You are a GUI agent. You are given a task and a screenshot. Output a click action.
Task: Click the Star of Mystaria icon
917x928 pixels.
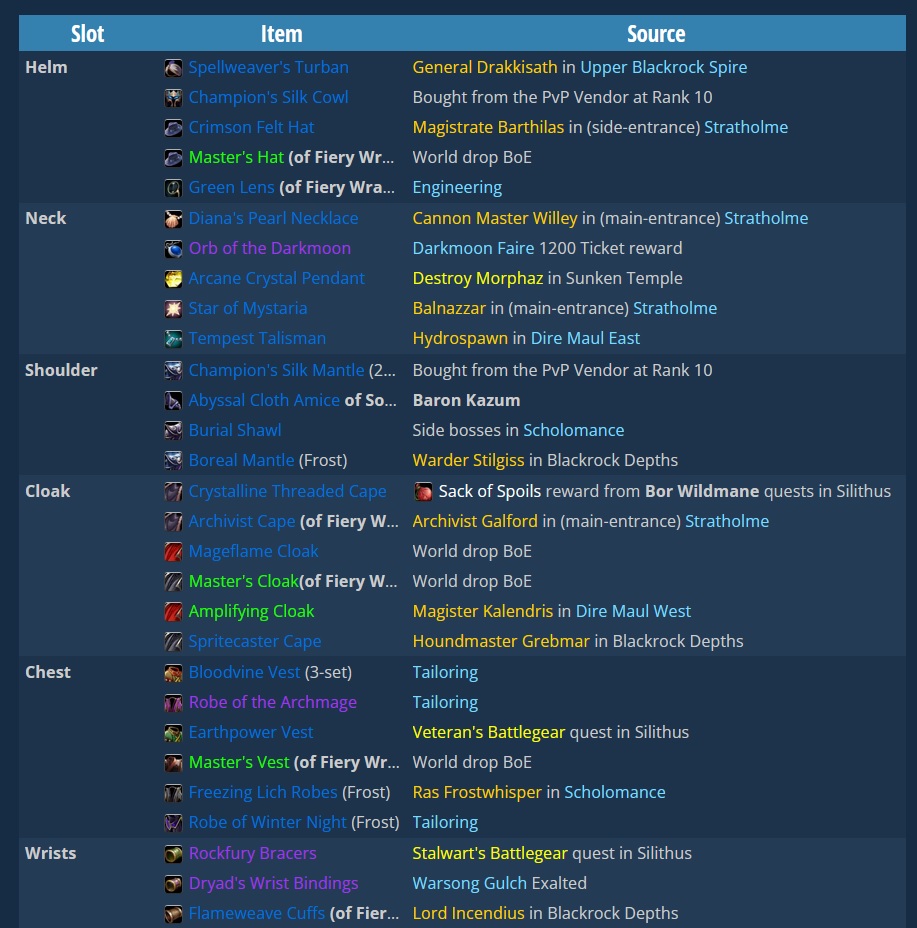173,309
